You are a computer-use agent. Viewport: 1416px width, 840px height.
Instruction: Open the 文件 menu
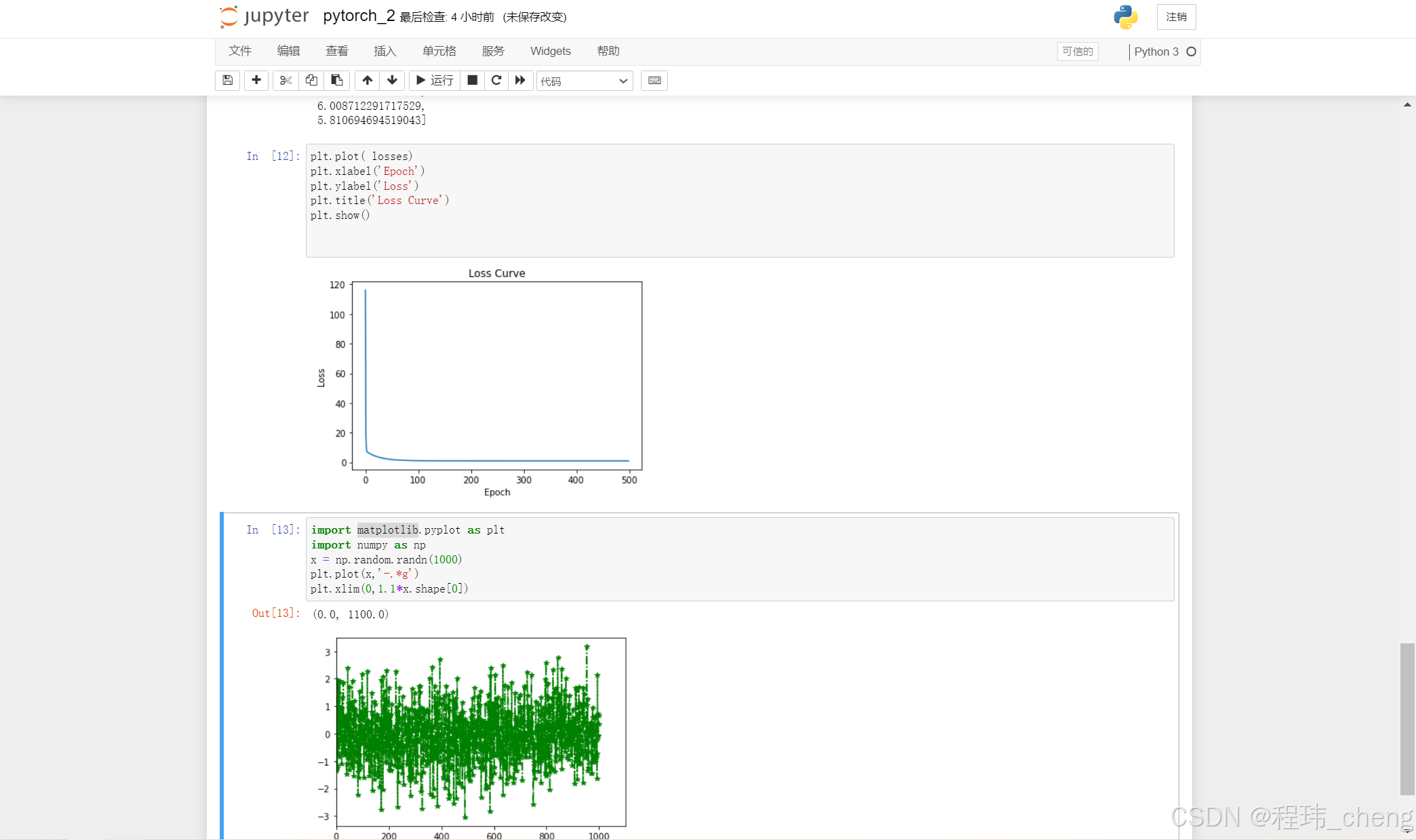point(240,51)
